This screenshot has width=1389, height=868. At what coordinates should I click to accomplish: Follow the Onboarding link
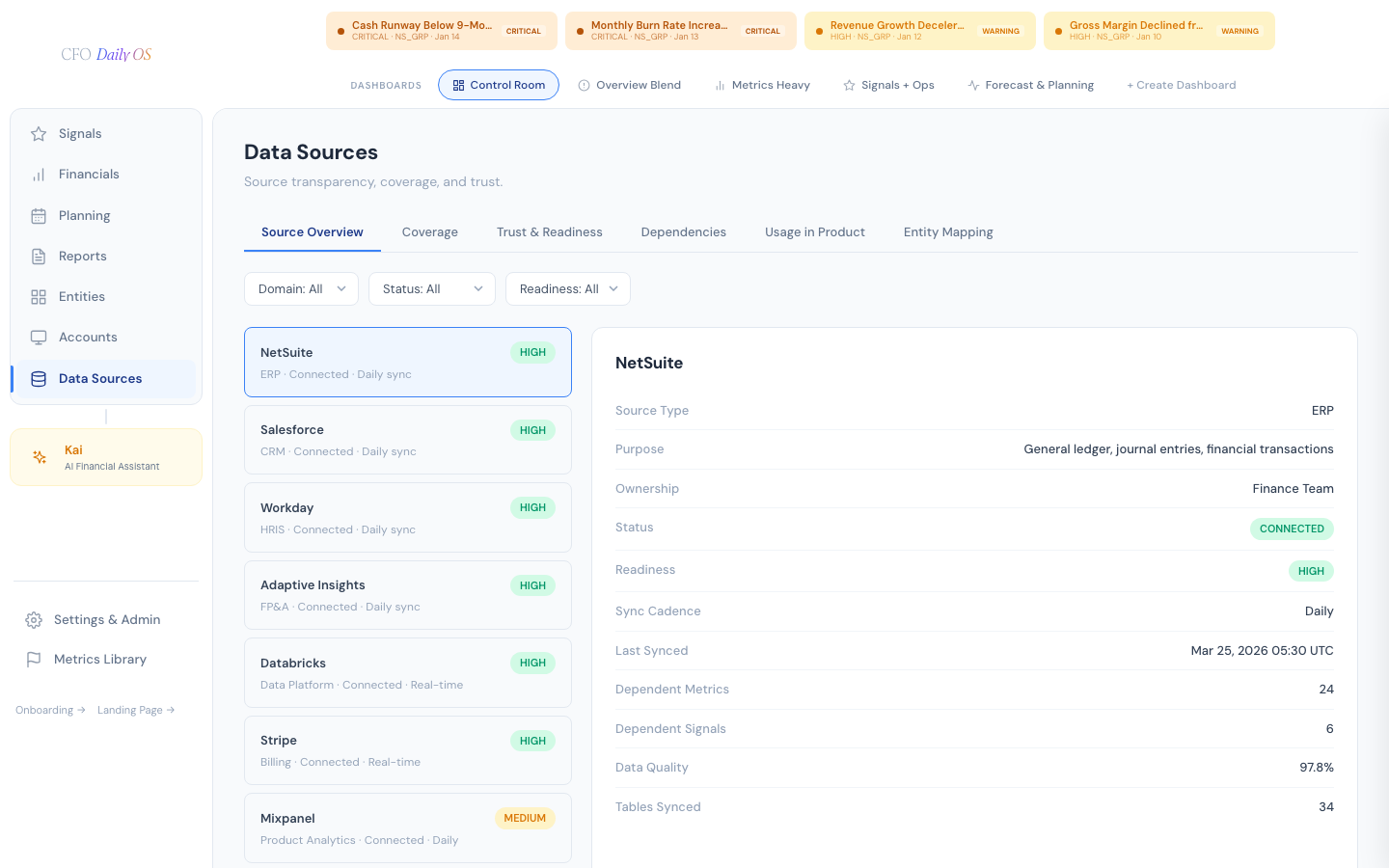[50, 710]
